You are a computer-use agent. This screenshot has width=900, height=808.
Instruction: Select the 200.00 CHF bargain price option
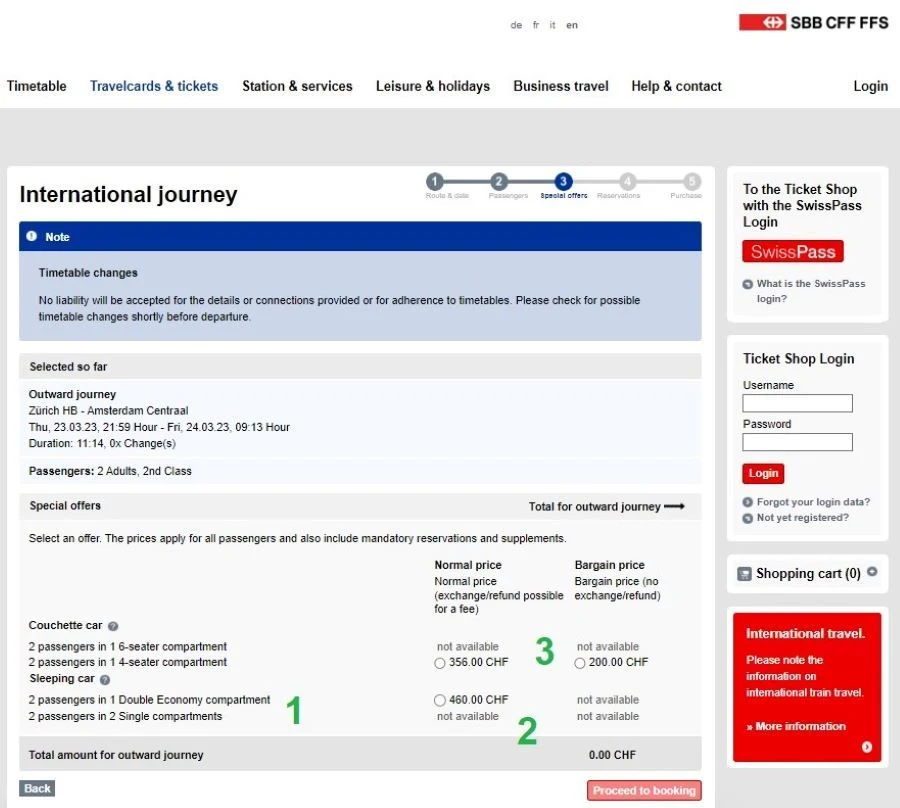click(580, 663)
